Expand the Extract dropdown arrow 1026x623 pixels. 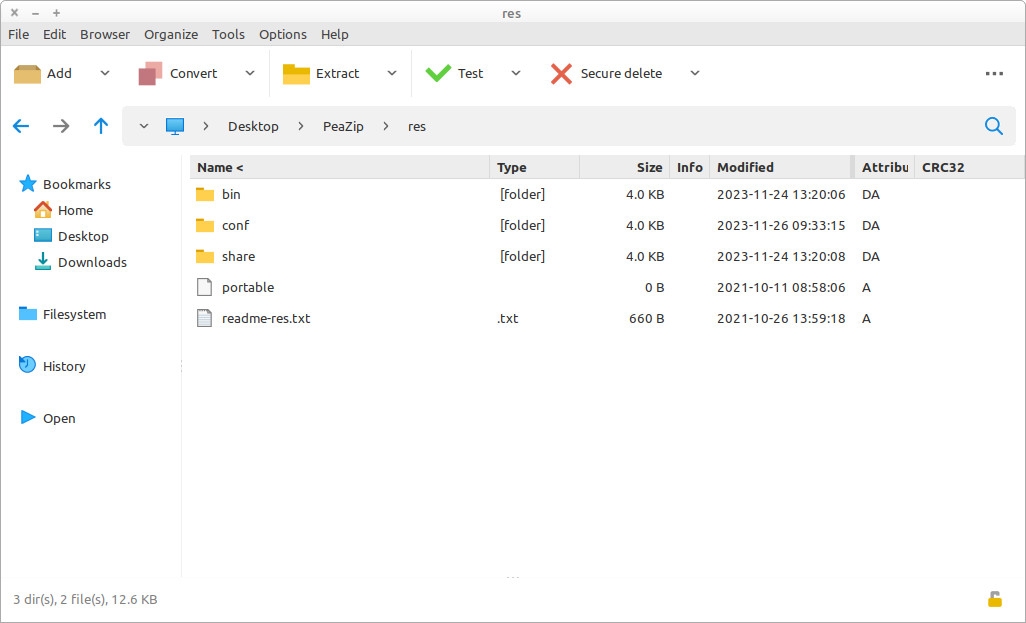(392, 73)
